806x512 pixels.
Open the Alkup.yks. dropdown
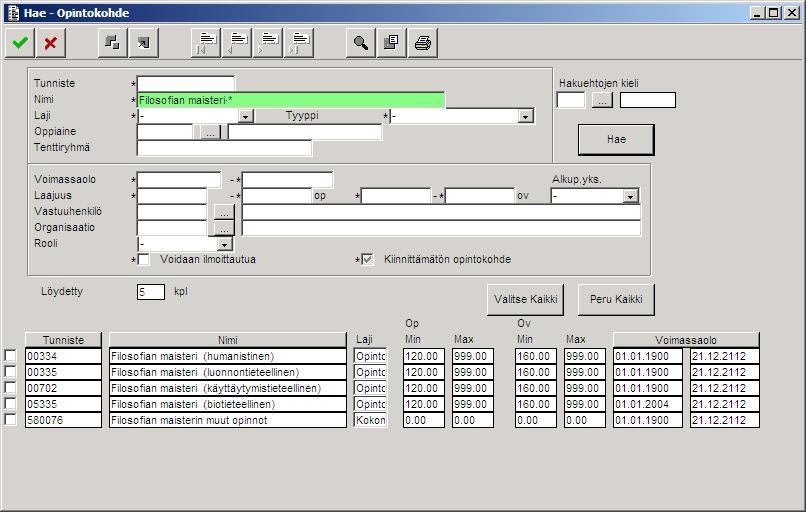(630, 196)
